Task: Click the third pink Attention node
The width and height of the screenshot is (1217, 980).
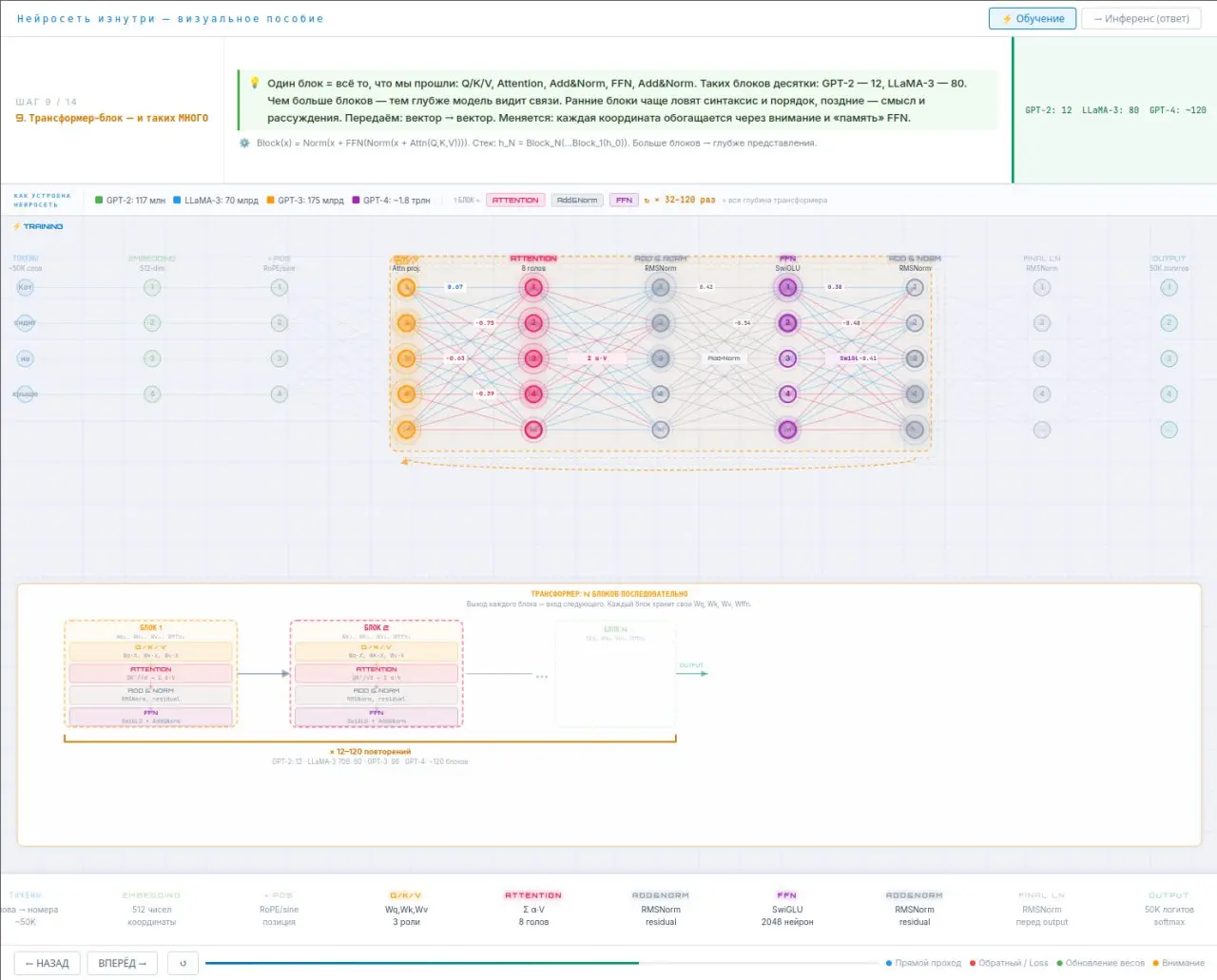Action: click(533, 358)
